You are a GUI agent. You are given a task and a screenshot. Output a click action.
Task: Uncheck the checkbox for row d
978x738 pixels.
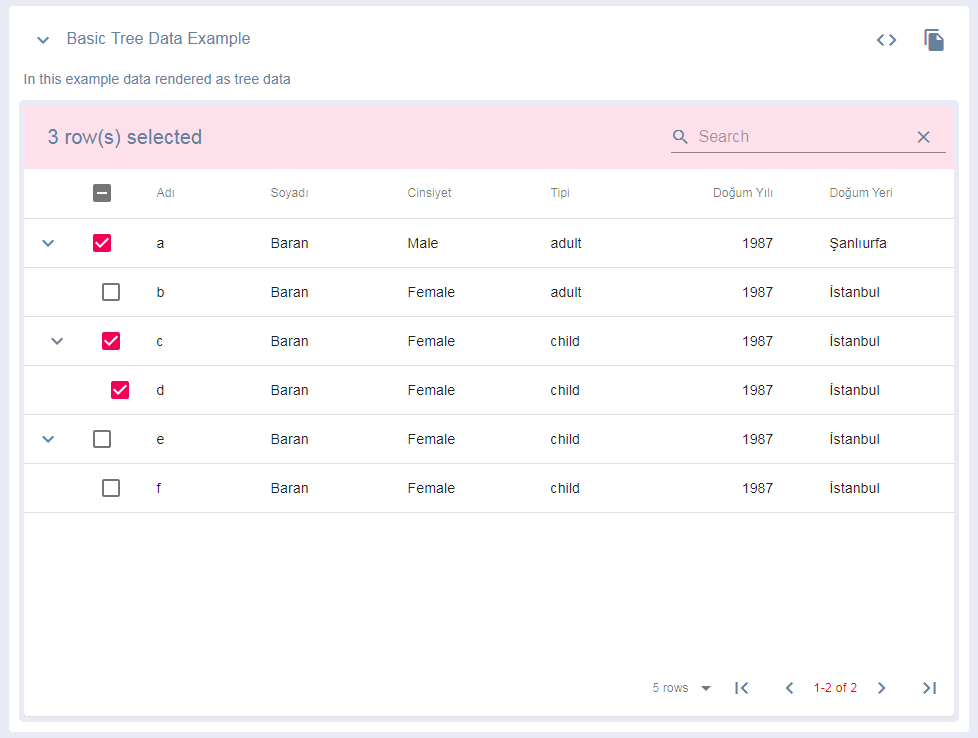tap(120, 390)
